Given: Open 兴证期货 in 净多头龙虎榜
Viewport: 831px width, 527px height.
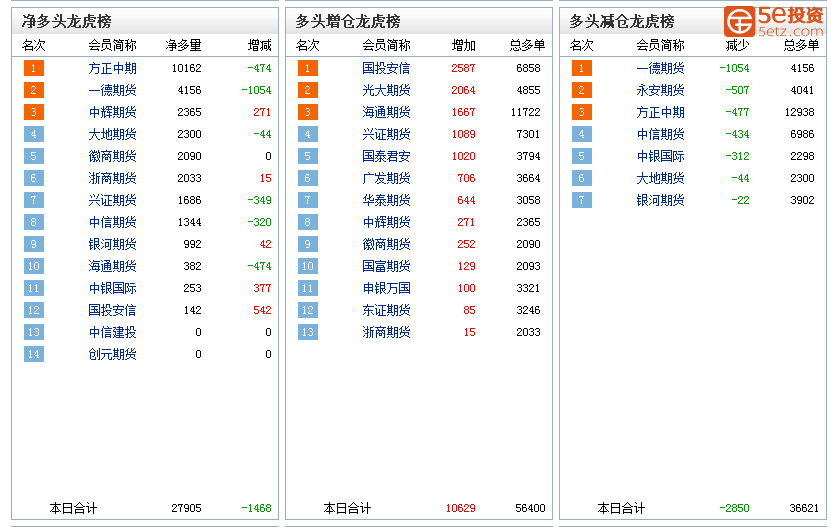Looking at the screenshot, I should point(112,200).
